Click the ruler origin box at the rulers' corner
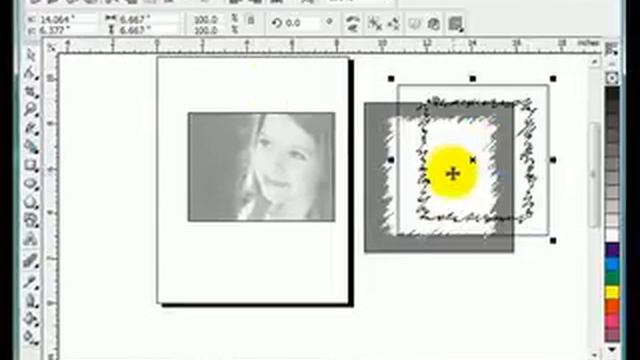Screen dimensions: 640x360 51,47
